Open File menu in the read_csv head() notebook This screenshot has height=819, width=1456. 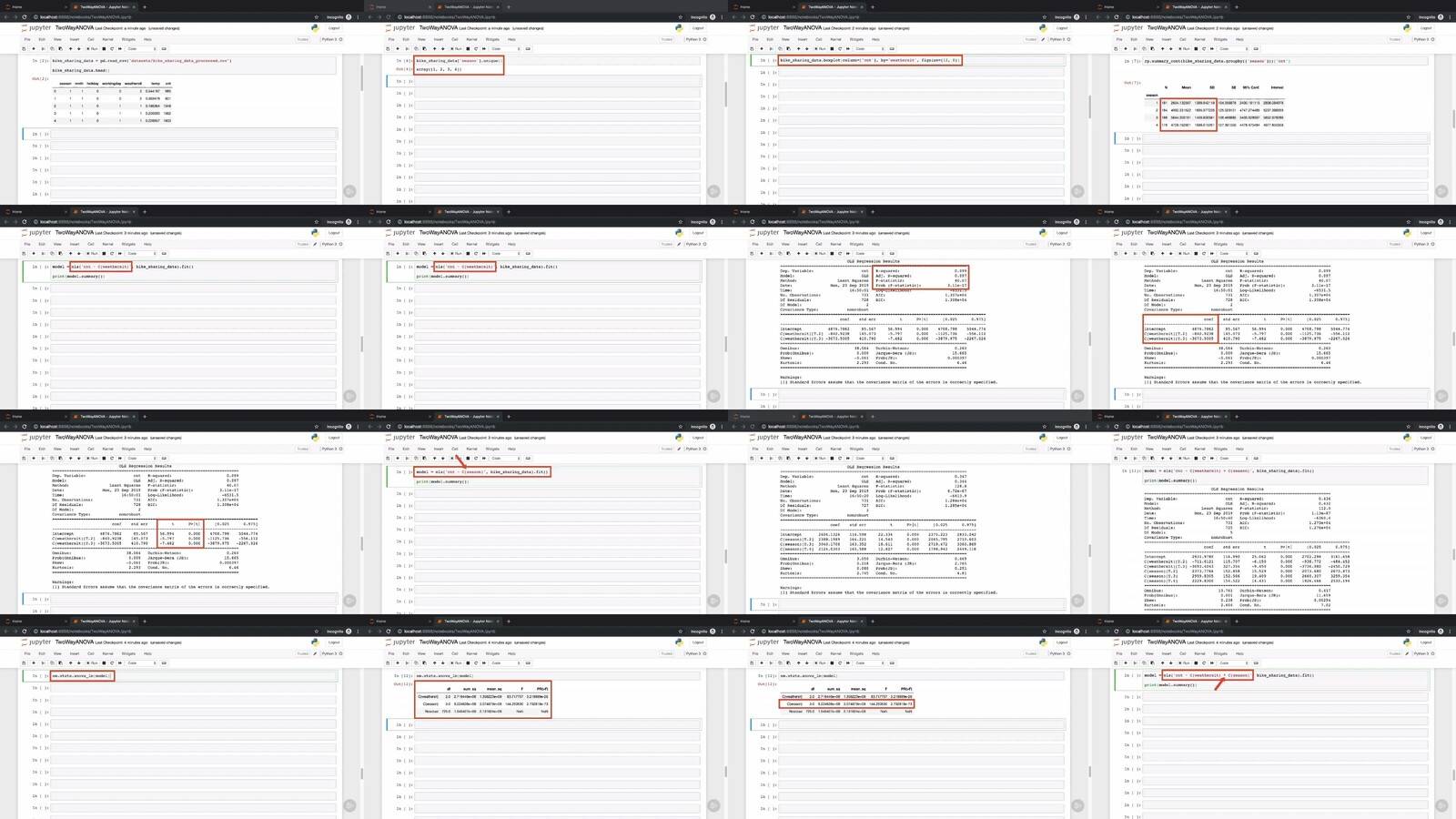[27, 39]
